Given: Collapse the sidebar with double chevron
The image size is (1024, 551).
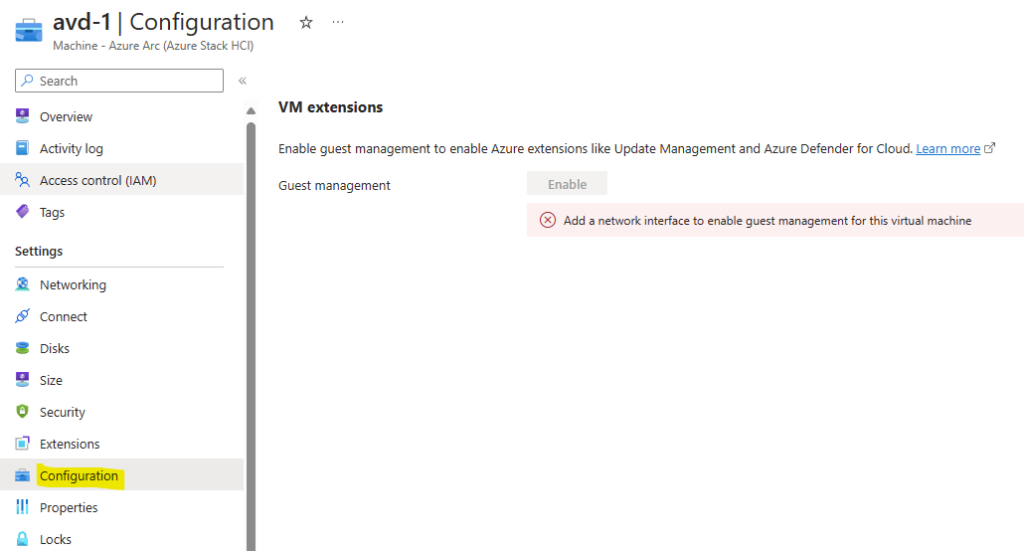Looking at the screenshot, I should 242,81.
